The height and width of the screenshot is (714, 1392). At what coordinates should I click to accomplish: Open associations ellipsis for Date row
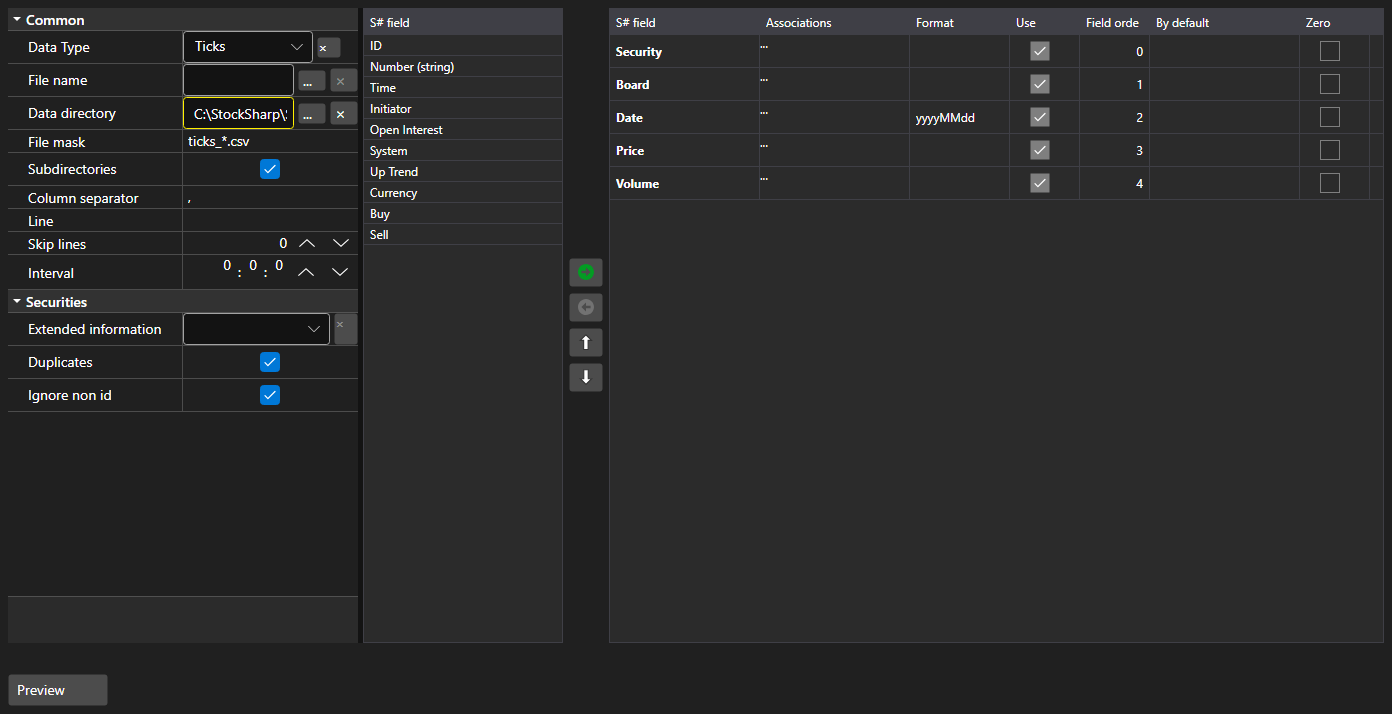[764, 111]
